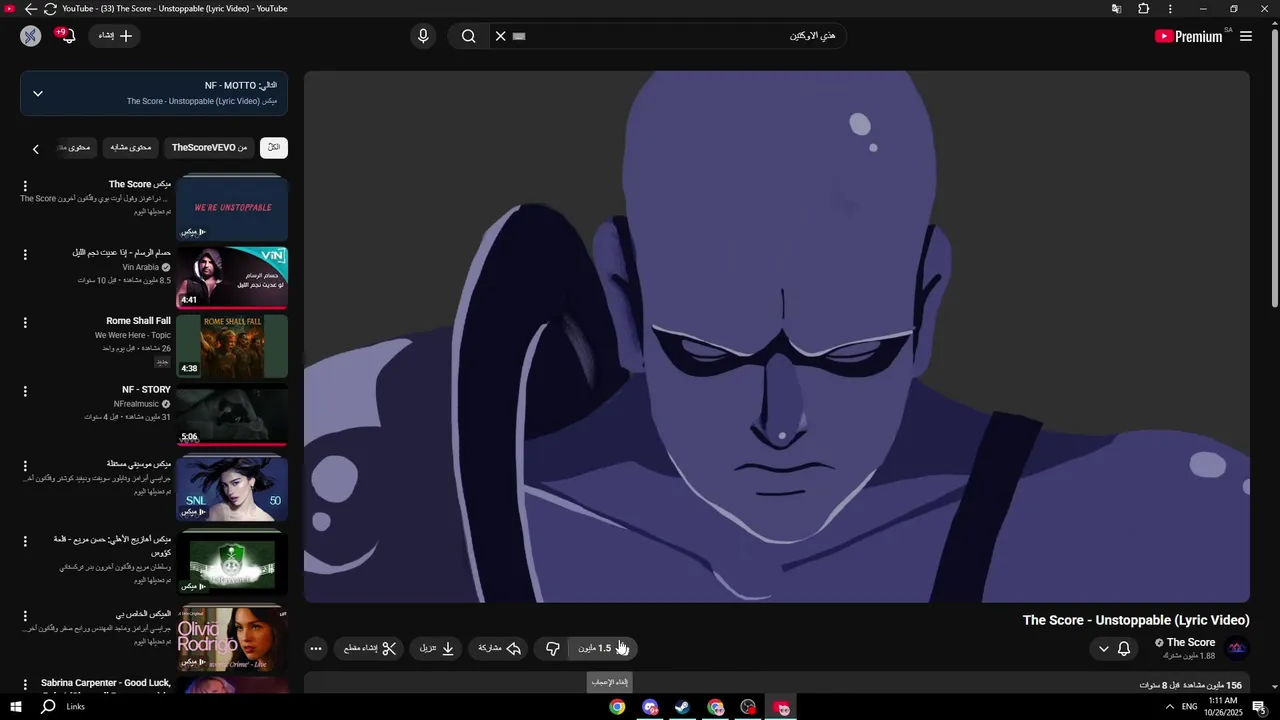The height and width of the screenshot is (720, 1280).
Task: Reload the page with the refresh icon
Action: tap(50, 9)
